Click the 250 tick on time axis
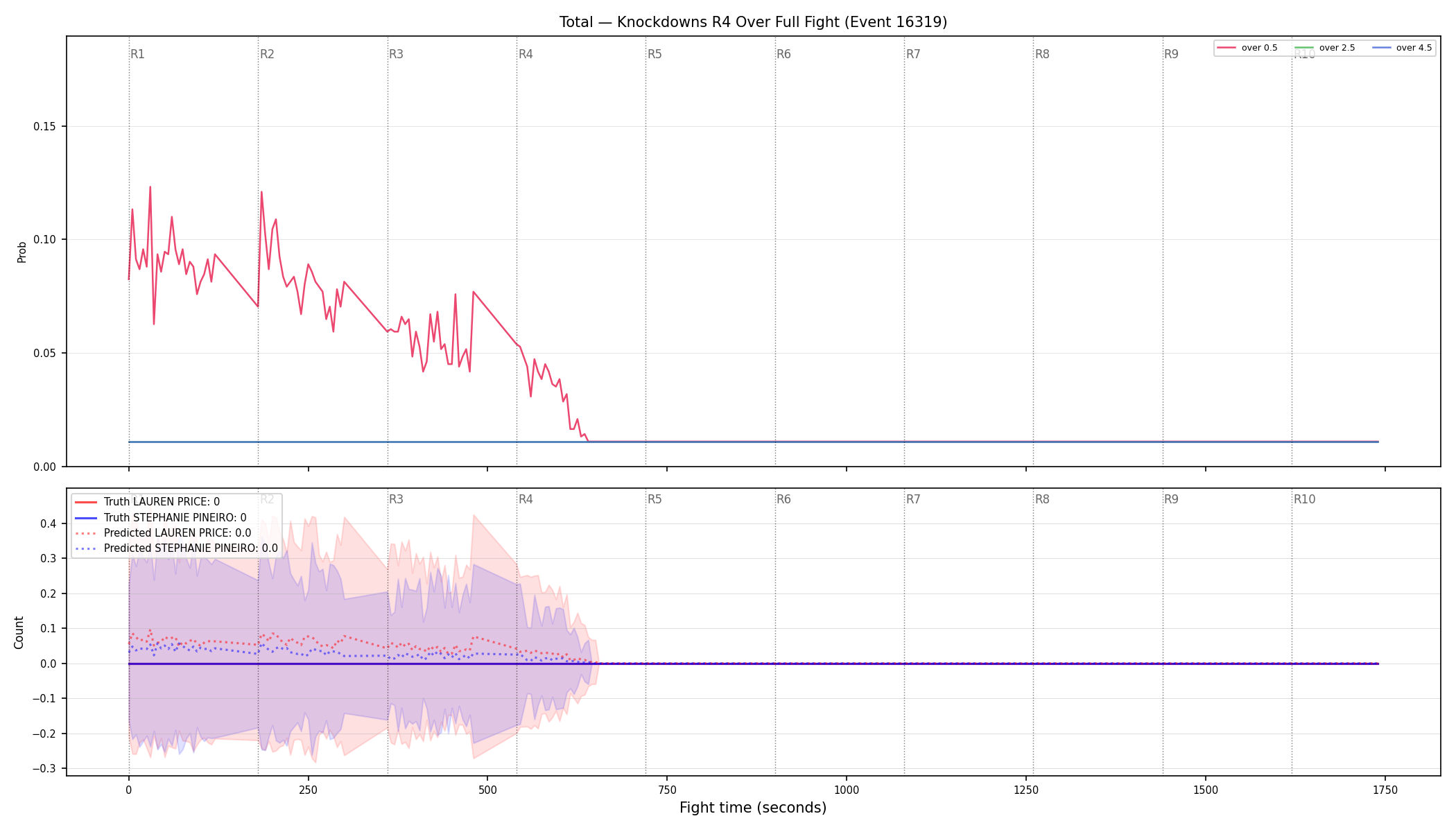The width and height of the screenshot is (1456, 832). coord(308,790)
